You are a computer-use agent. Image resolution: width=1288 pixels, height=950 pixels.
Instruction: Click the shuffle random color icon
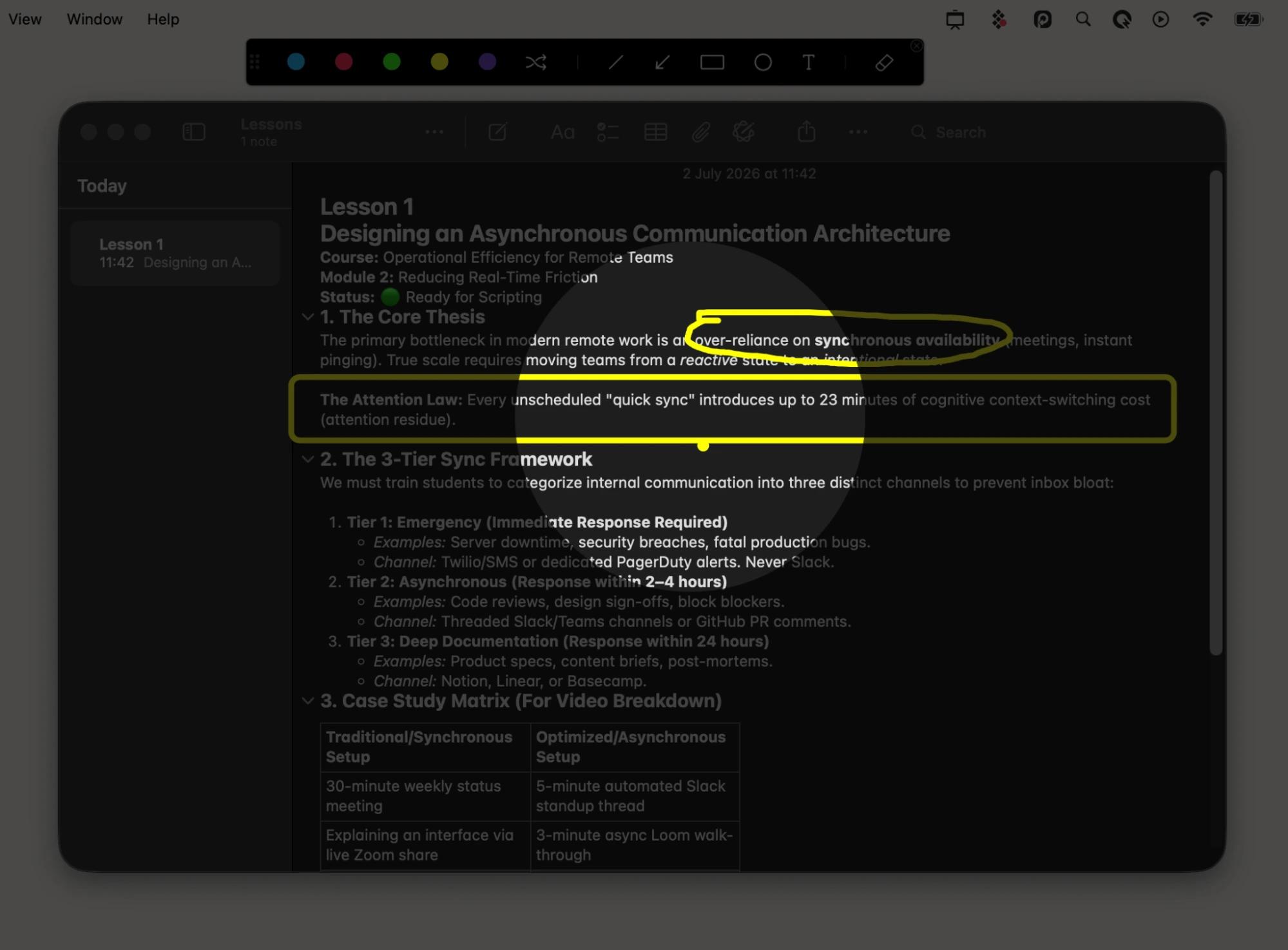pos(535,62)
